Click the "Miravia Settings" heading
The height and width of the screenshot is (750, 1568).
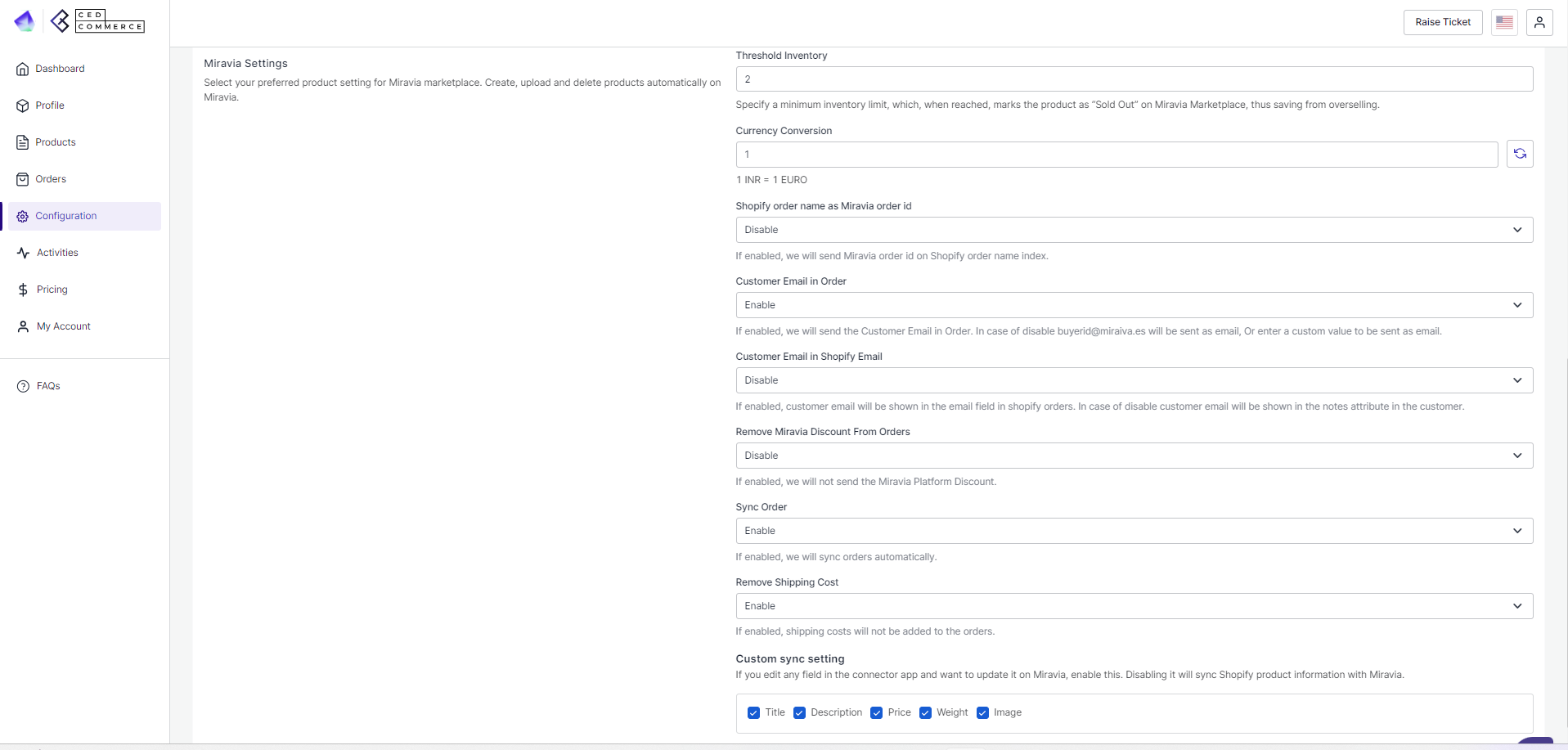tap(245, 63)
